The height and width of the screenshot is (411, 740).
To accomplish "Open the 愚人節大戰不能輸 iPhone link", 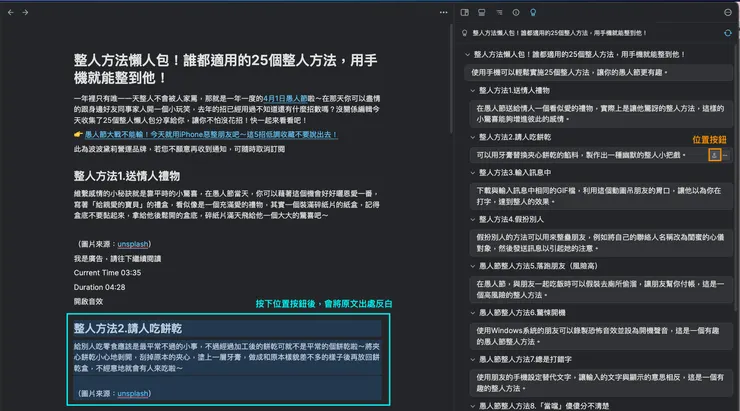I will 211,134.
